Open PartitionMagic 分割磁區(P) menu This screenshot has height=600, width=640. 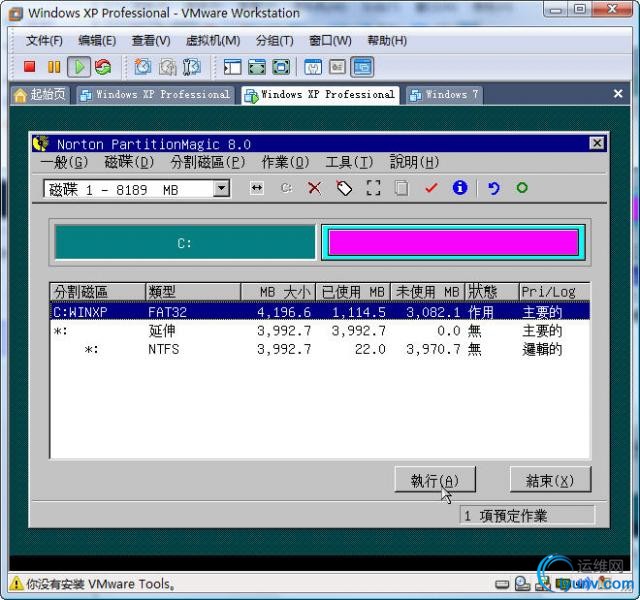click(208, 162)
